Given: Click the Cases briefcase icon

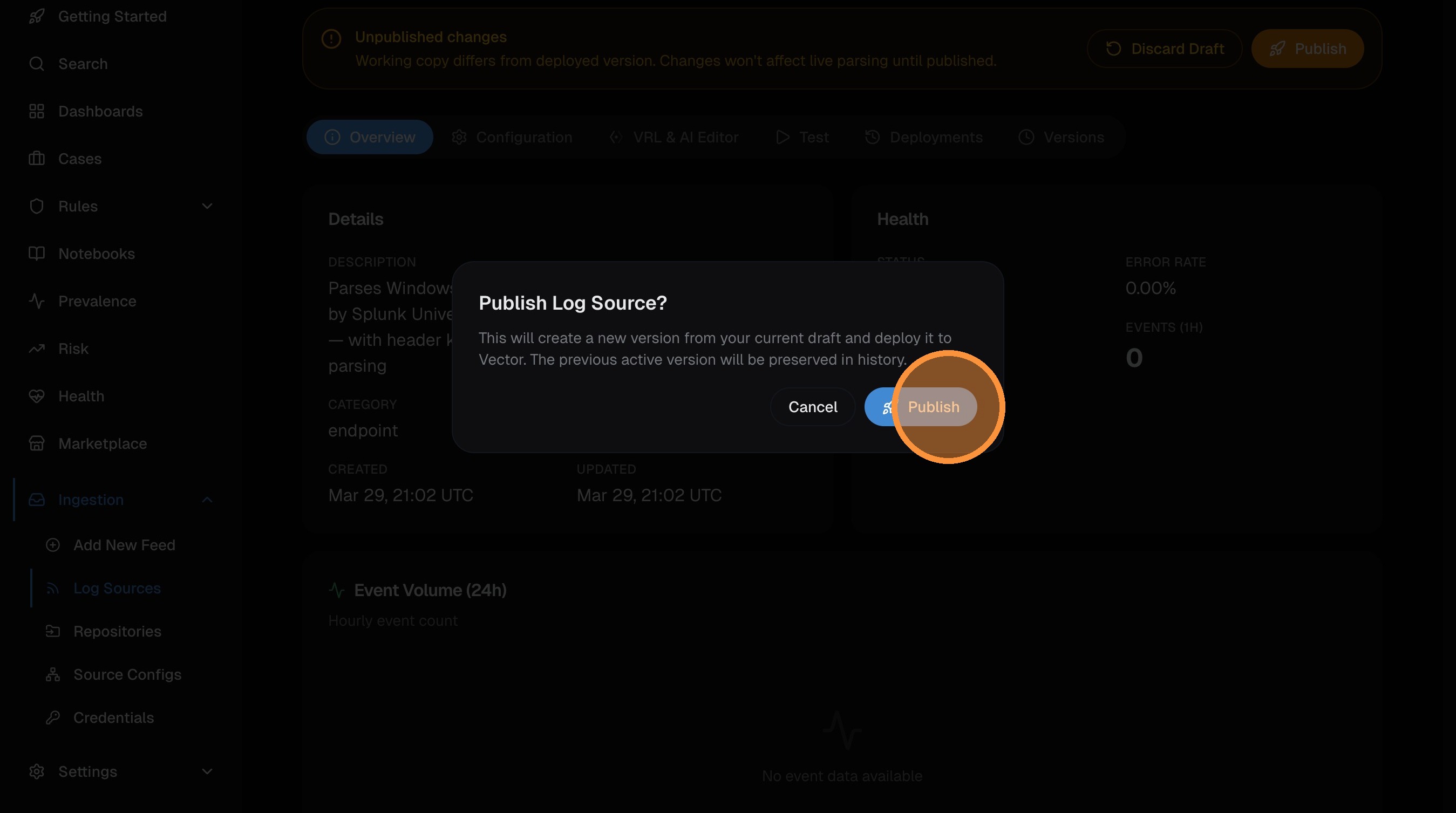Looking at the screenshot, I should click(37, 159).
